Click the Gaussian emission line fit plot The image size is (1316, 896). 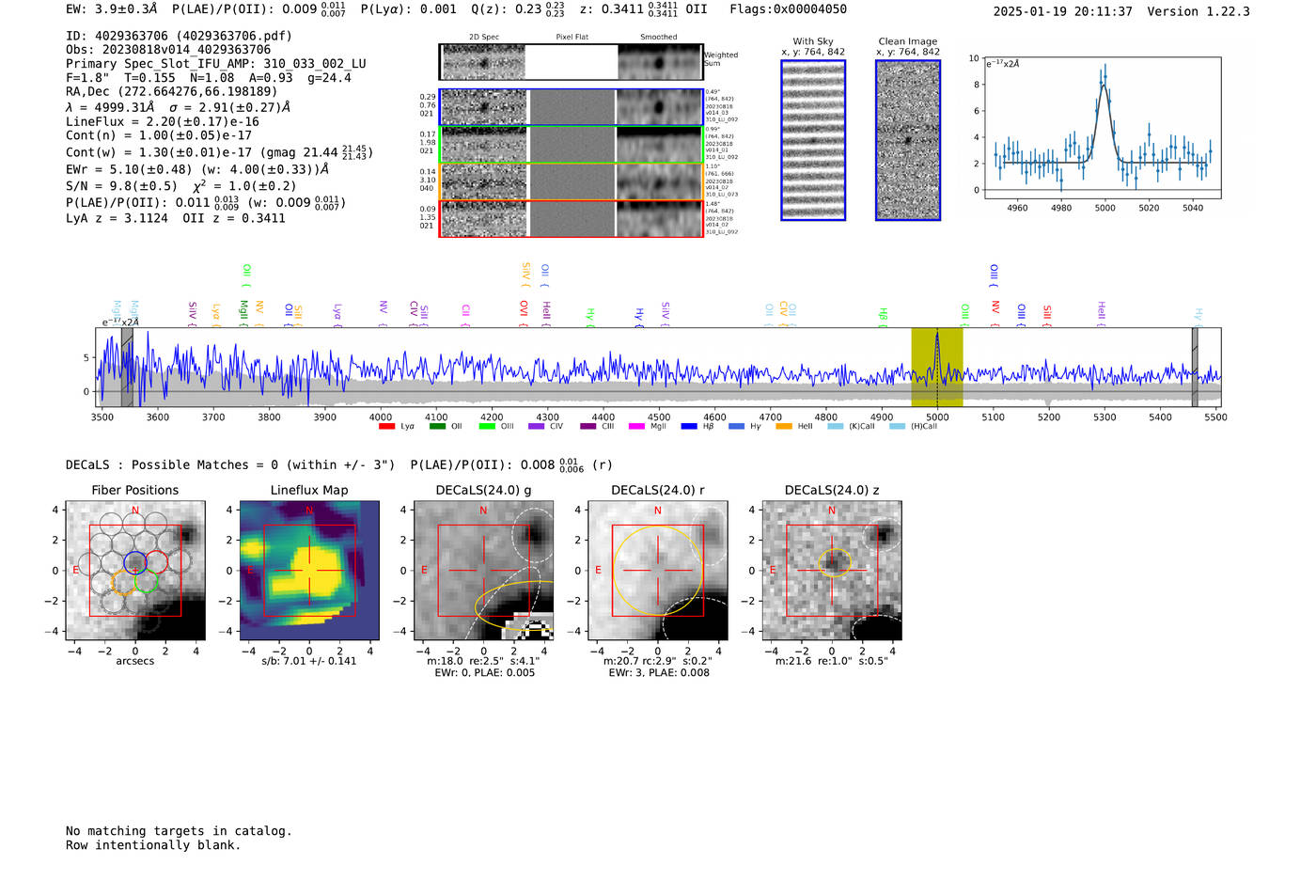tap(1102, 128)
